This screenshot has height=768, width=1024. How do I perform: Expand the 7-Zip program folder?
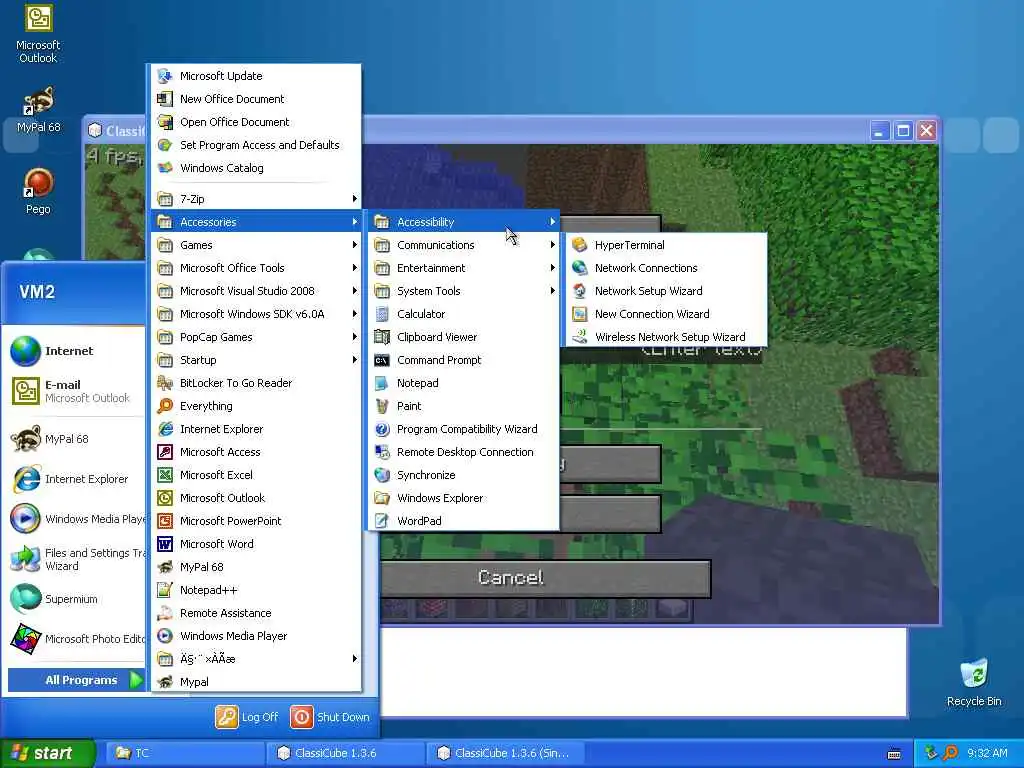[256, 199]
